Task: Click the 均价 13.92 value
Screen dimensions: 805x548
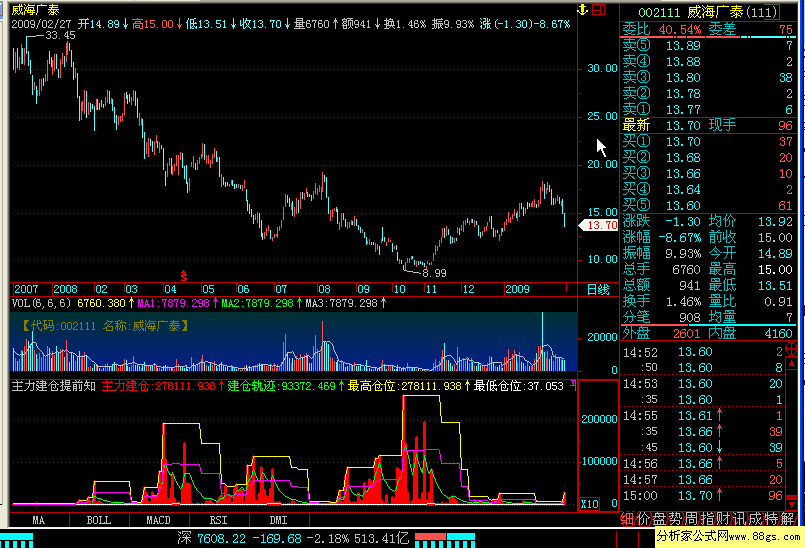Action: coord(775,221)
